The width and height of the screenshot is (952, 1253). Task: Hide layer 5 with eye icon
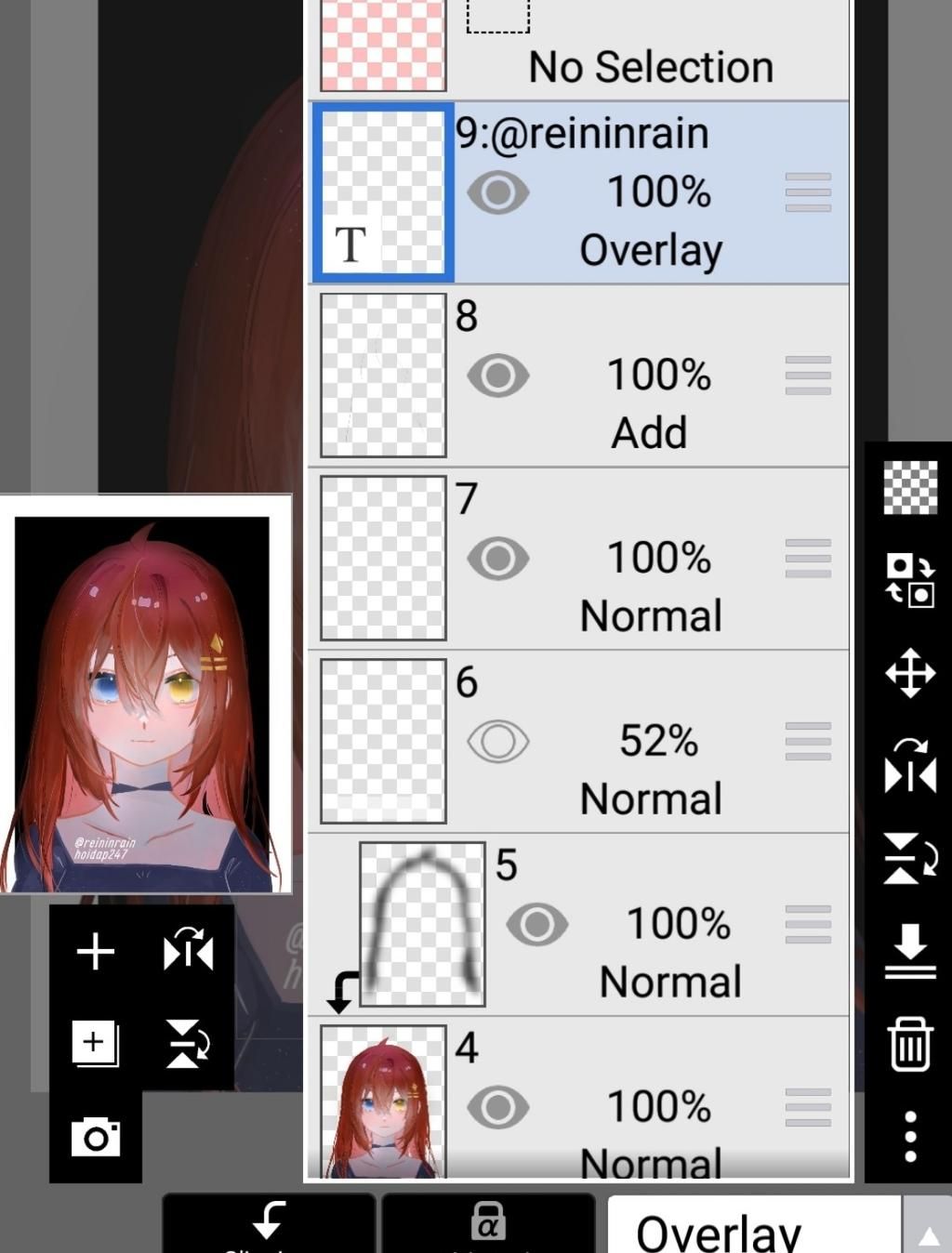coord(537,925)
